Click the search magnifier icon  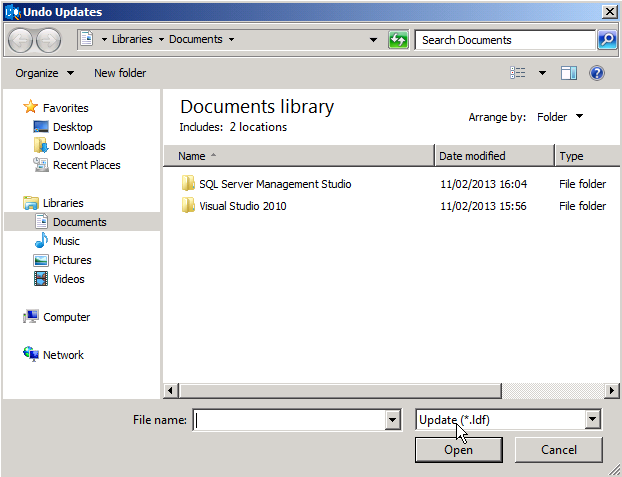[606, 40]
